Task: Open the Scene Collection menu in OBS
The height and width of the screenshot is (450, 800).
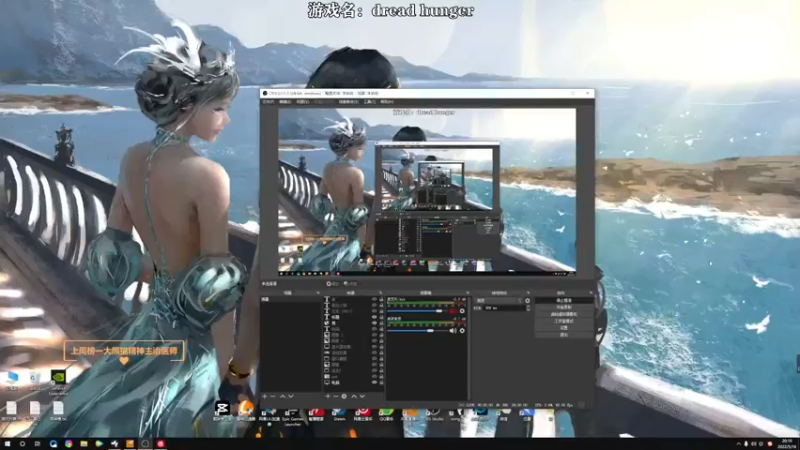Action: point(349,102)
